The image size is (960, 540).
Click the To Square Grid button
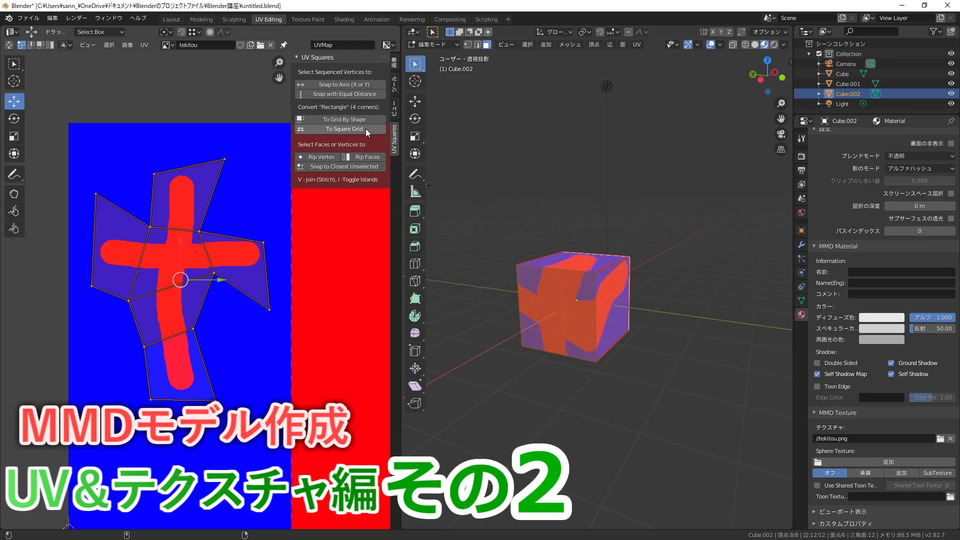point(341,129)
